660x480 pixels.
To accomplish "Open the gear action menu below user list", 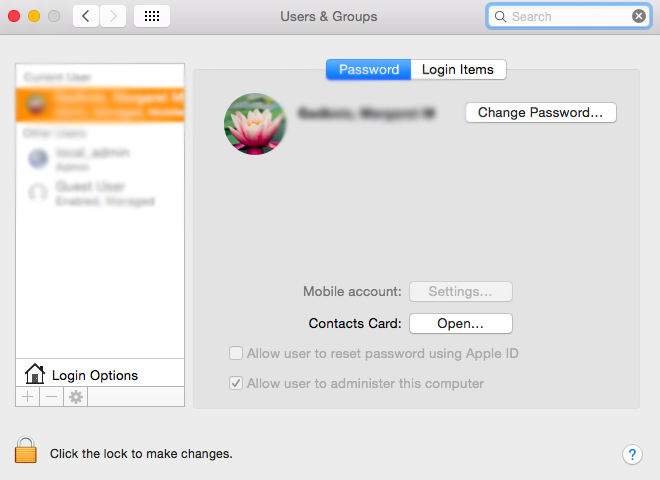I will pyautogui.click(x=75, y=397).
